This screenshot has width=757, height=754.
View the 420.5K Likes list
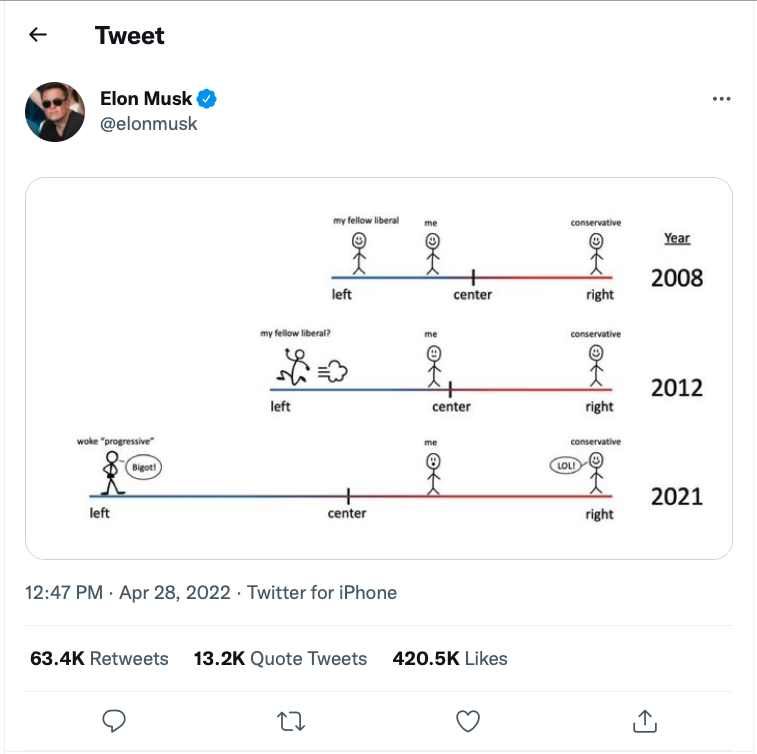tap(449, 658)
